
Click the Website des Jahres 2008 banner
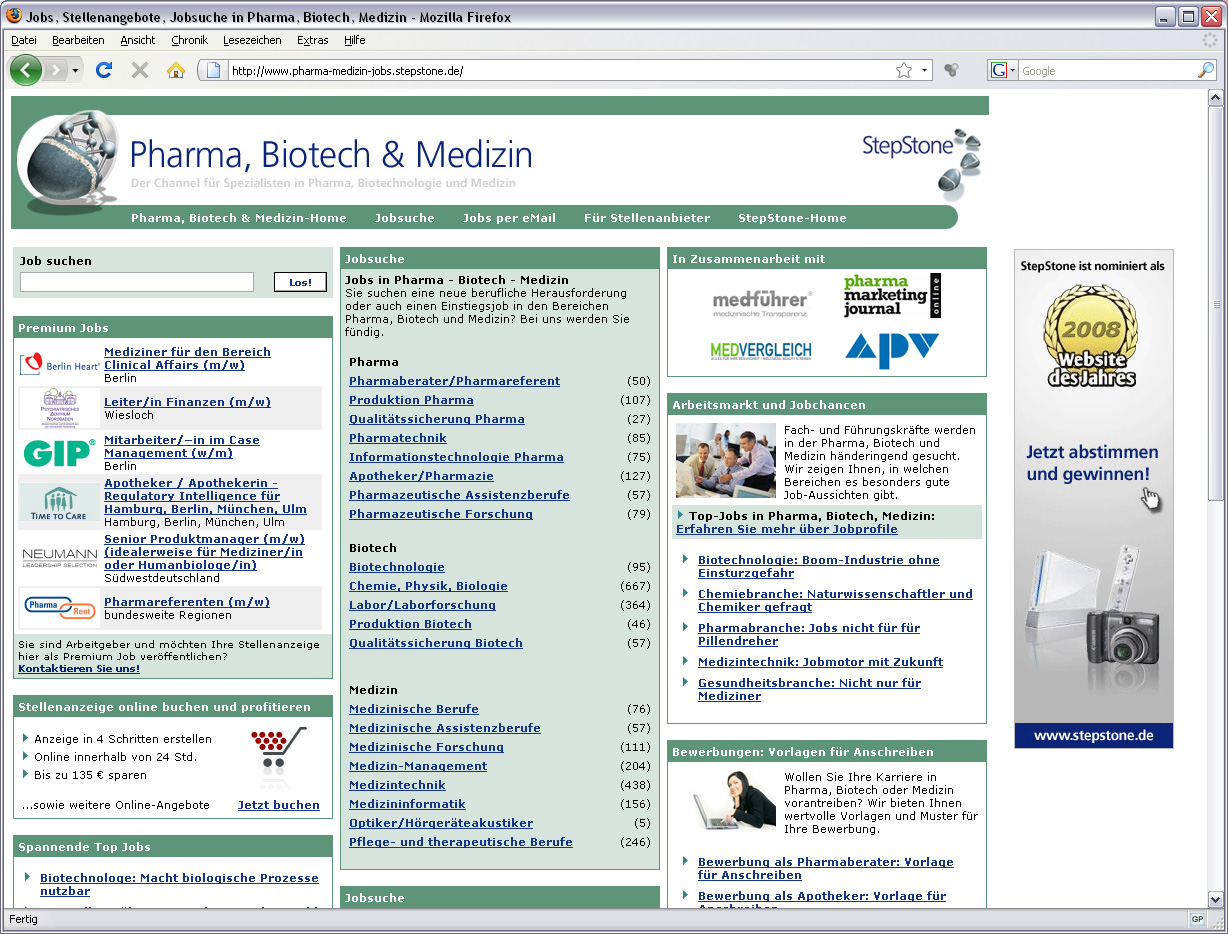1094,499
